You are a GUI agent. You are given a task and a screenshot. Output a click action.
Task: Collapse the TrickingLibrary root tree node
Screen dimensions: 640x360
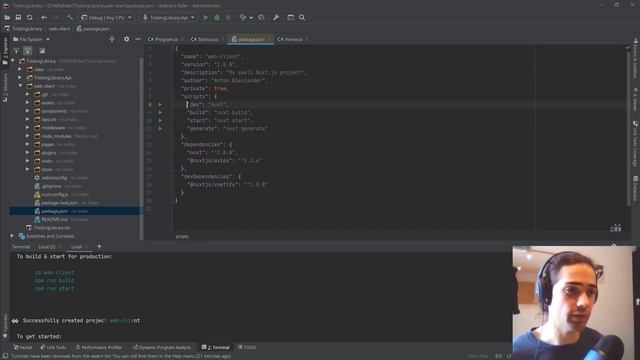pos(13,61)
